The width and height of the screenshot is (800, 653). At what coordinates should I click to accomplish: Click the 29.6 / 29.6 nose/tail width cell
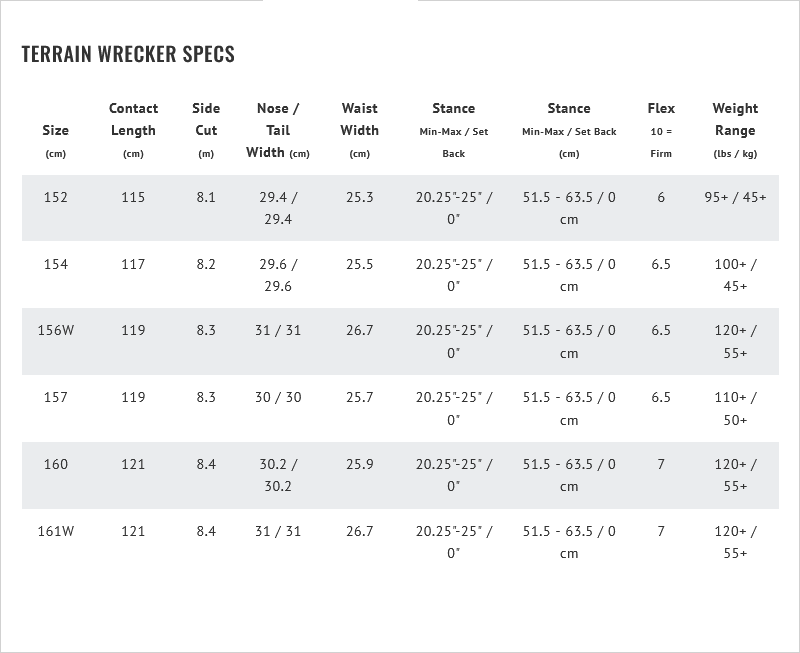click(x=278, y=275)
